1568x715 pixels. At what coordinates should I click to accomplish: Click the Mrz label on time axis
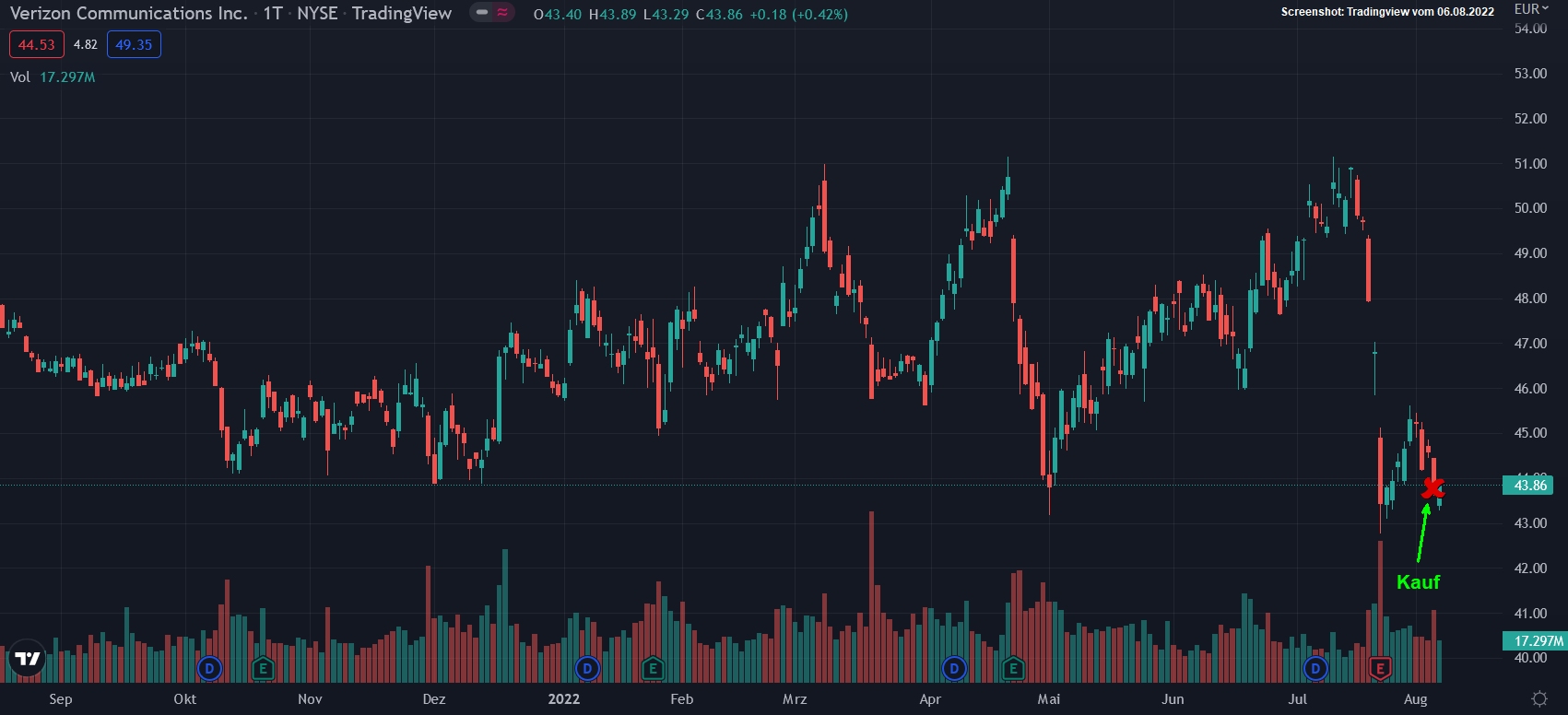[795, 699]
